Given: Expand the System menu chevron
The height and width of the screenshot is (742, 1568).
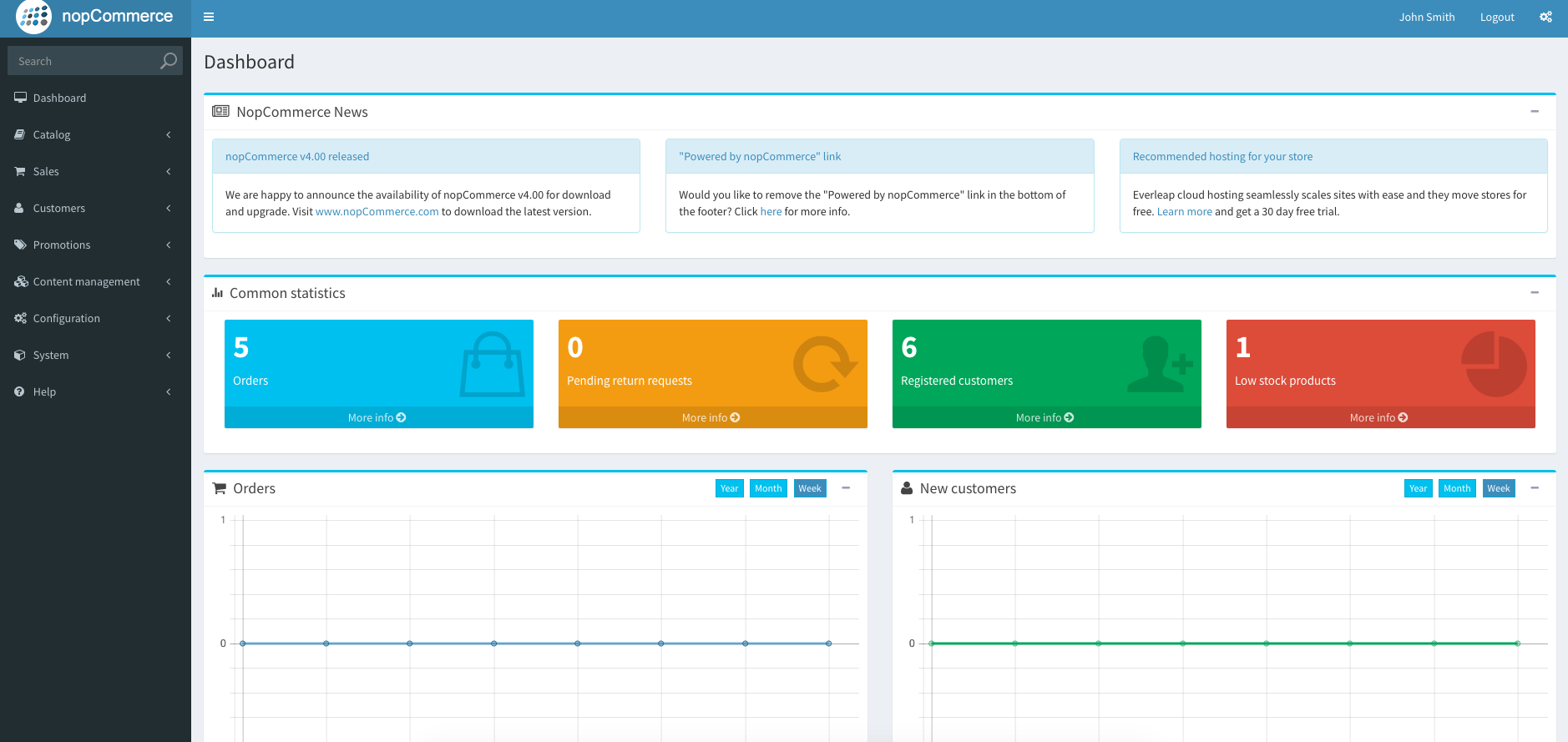Looking at the screenshot, I should click(x=169, y=355).
